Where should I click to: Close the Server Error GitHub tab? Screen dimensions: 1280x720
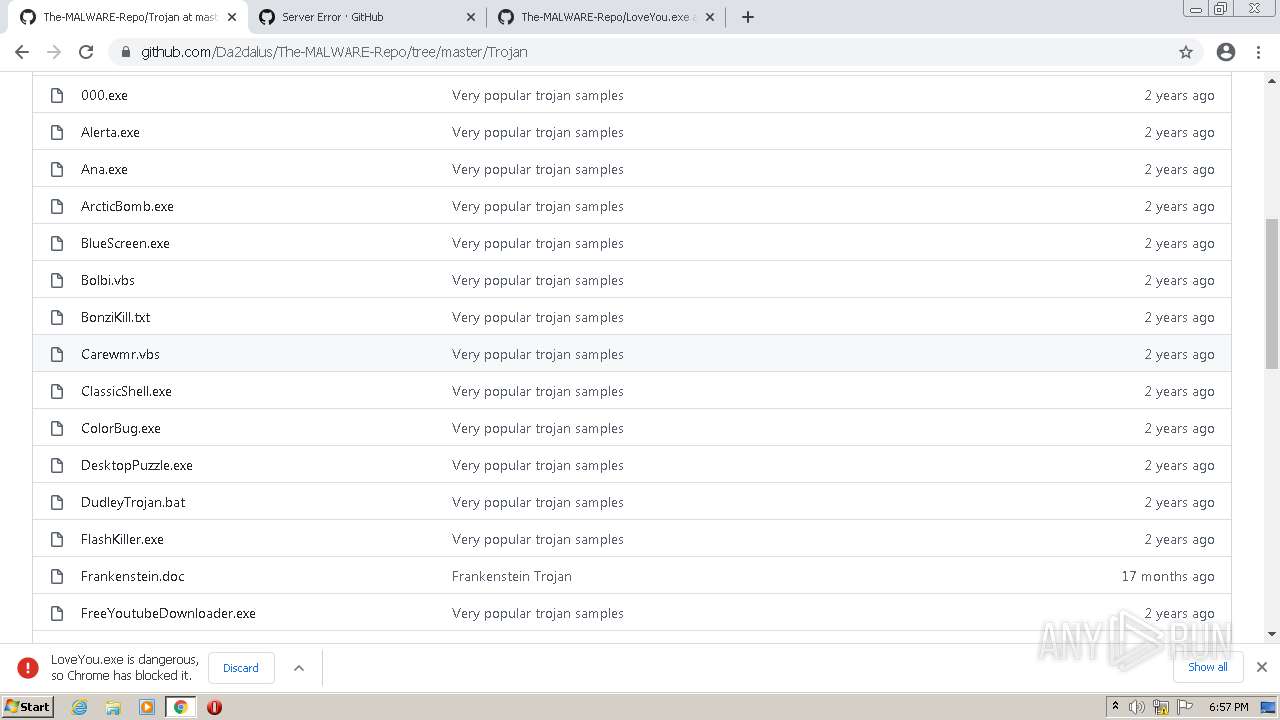coord(470,17)
